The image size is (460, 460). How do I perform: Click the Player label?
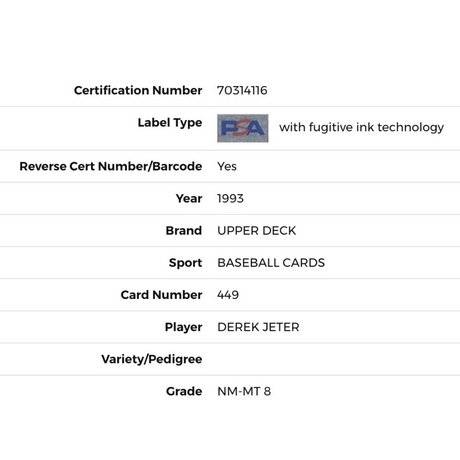184,327
